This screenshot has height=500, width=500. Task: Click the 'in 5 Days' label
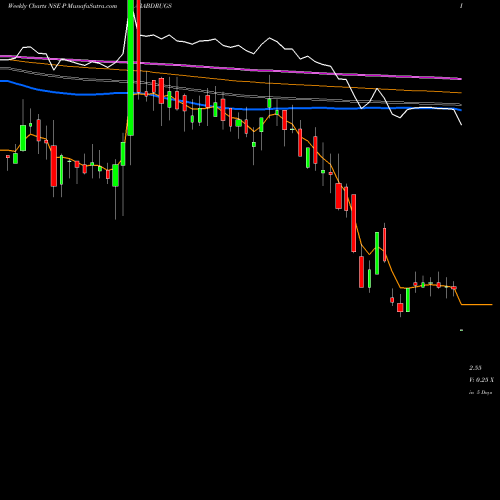point(480,393)
